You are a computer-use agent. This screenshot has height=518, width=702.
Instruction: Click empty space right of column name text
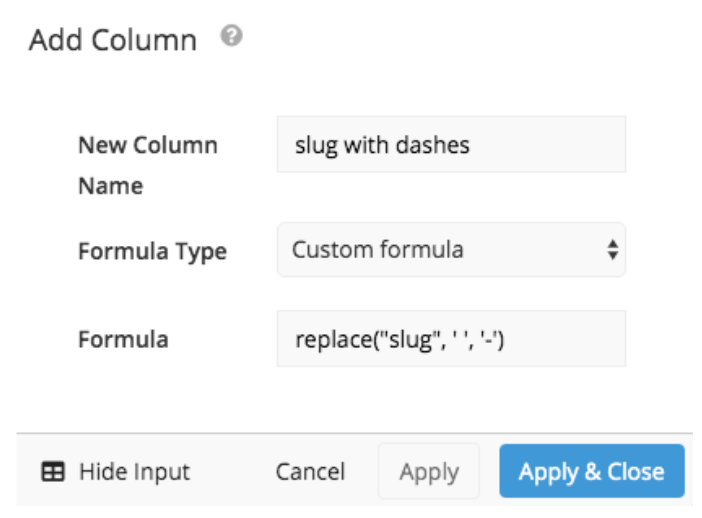pos(547,144)
